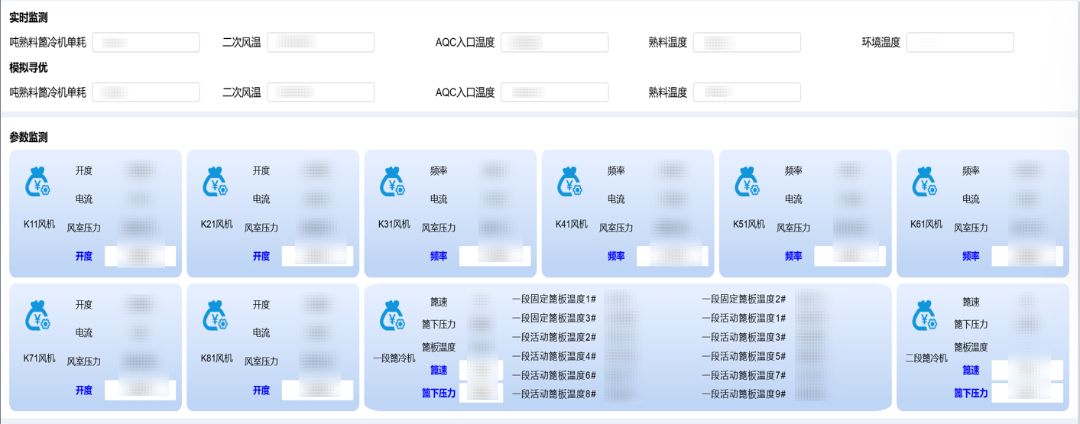Click the K81风机 money bag icon
The width and height of the screenshot is (1080, 424).
click(x=217, y=316)
